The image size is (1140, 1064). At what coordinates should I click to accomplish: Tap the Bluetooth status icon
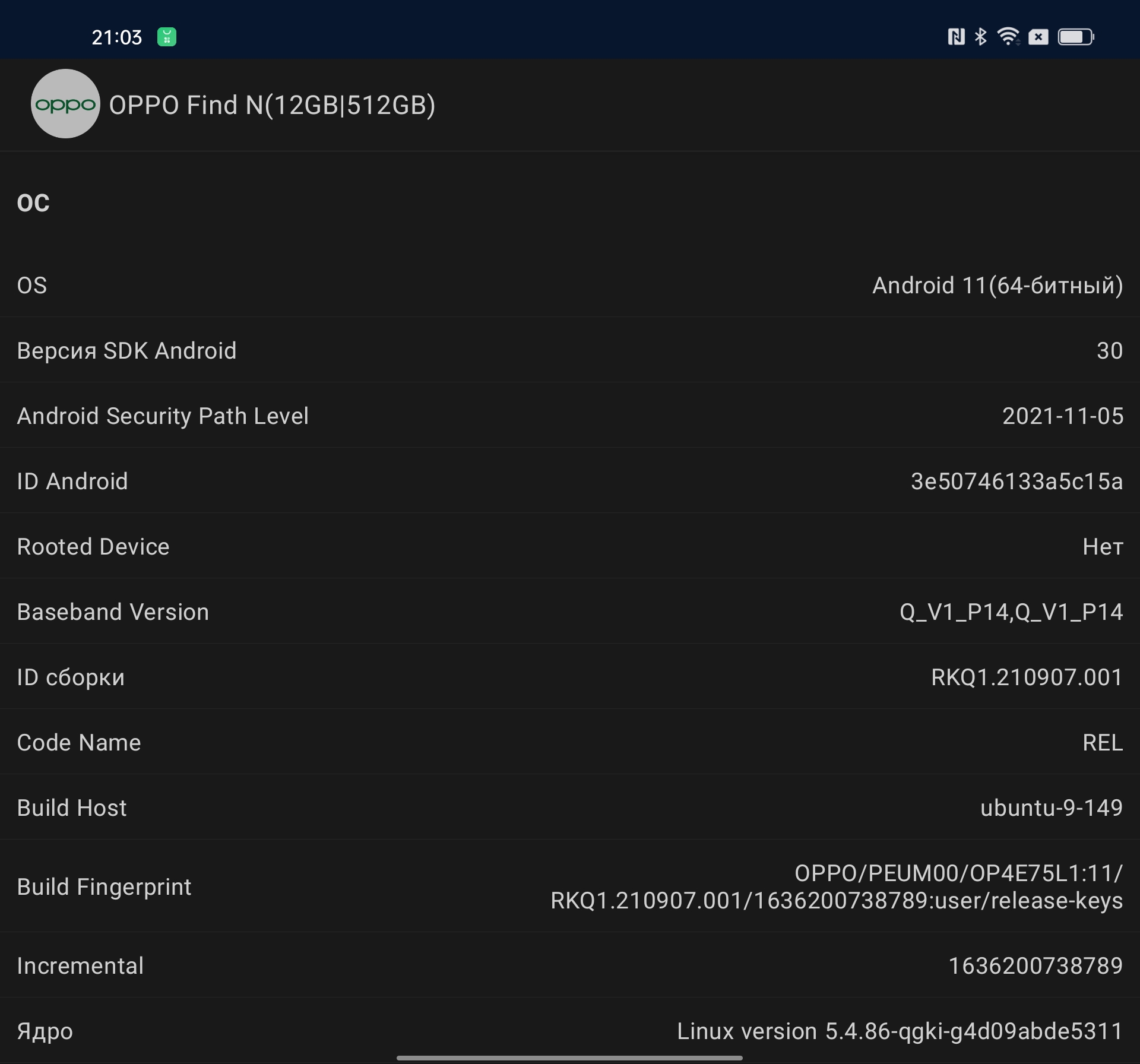click(x=980, y=37)
